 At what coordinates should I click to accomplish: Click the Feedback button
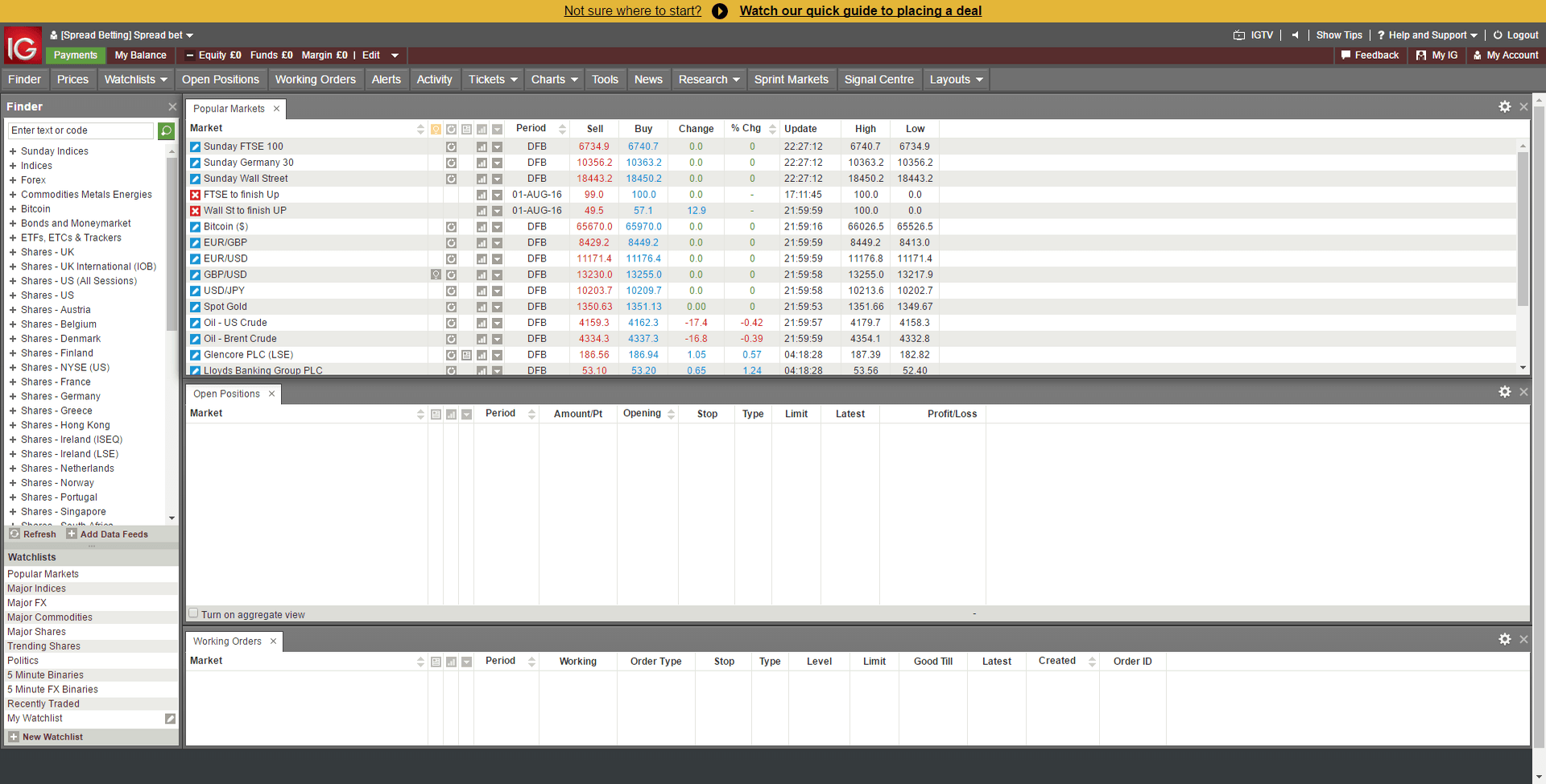tap(1370, 56)
